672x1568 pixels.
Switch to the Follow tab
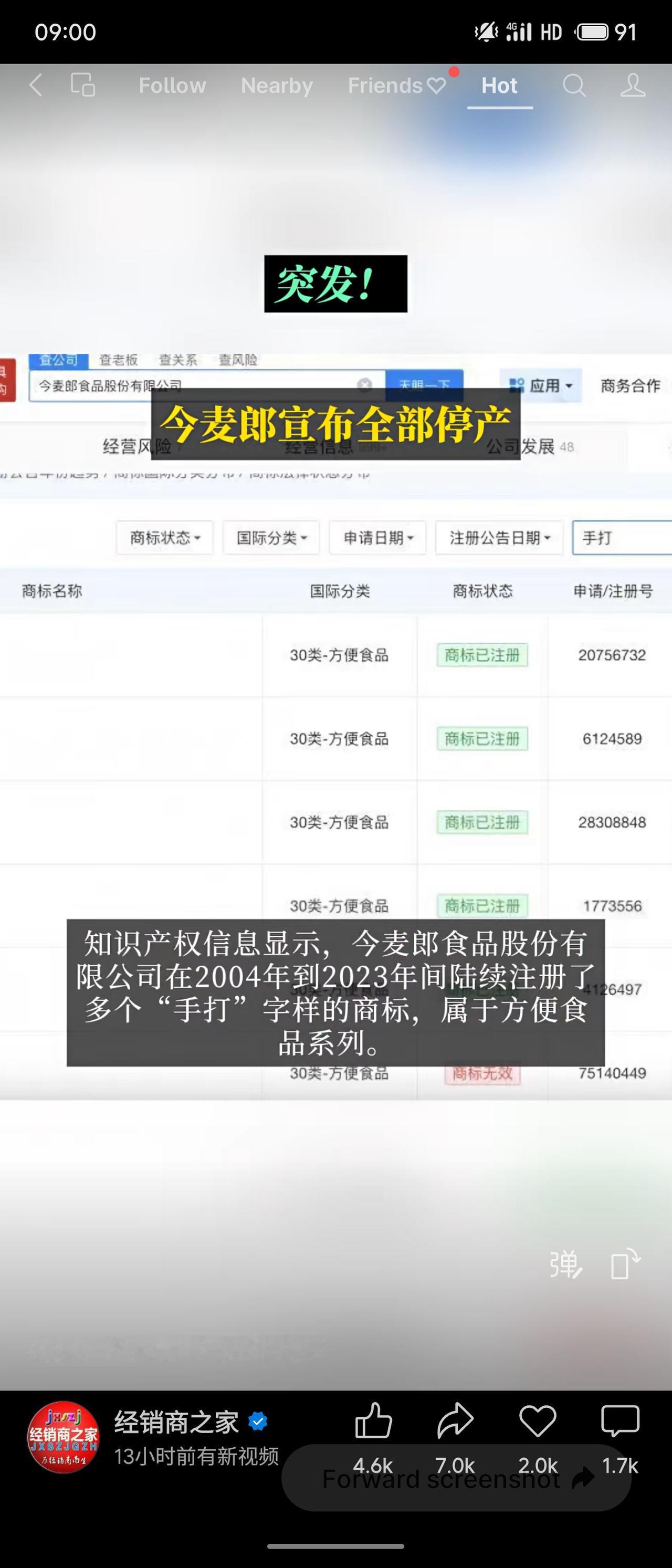click(x=172, y=85)
